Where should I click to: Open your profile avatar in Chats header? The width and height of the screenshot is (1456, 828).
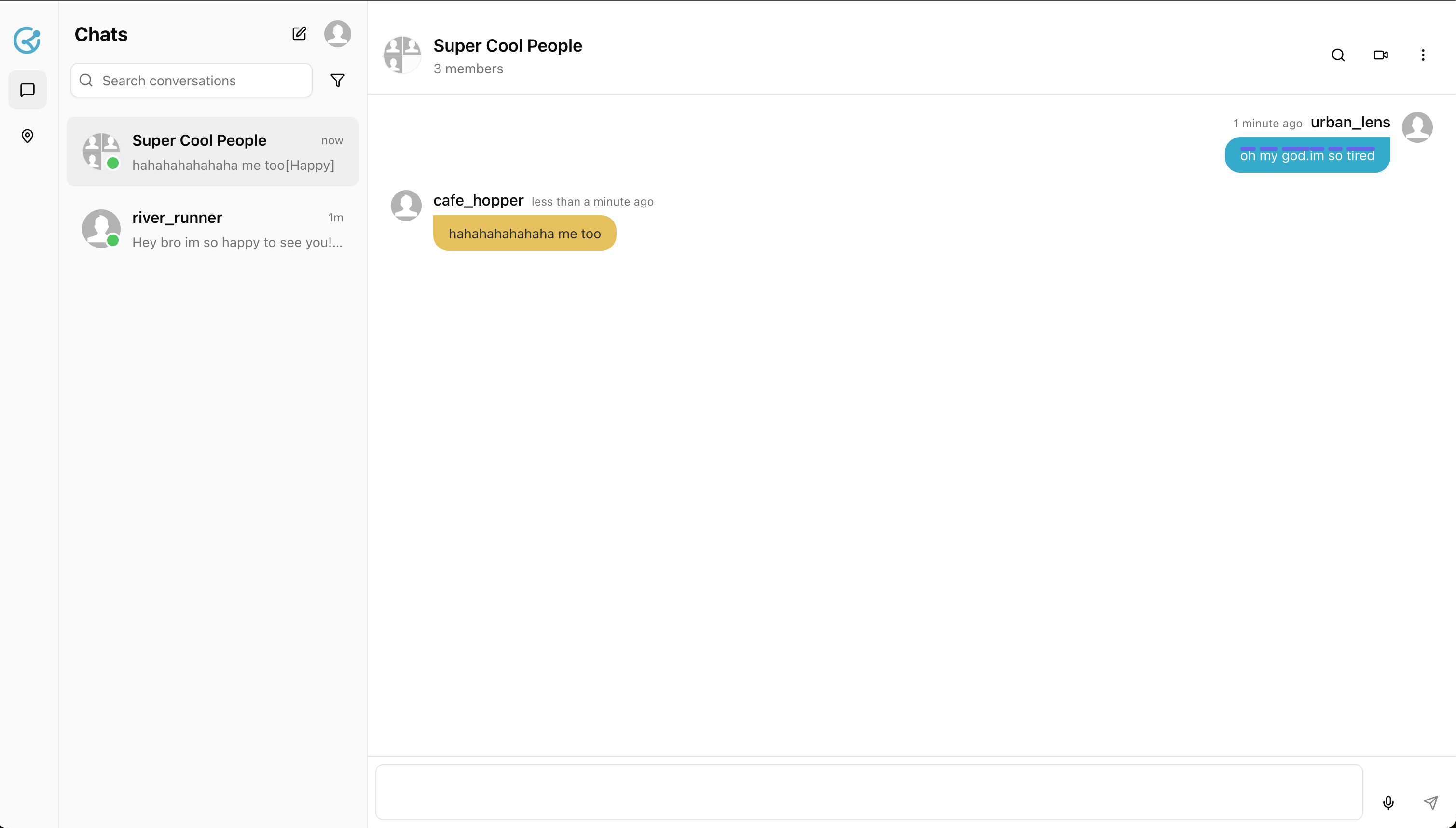coord(337,34)
